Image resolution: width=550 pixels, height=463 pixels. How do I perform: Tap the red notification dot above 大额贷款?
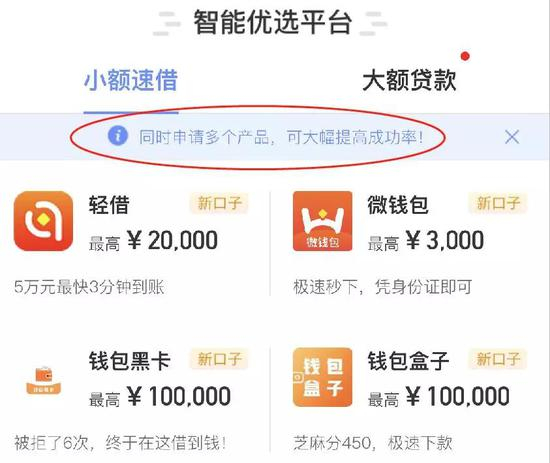(x=465, y=56)
